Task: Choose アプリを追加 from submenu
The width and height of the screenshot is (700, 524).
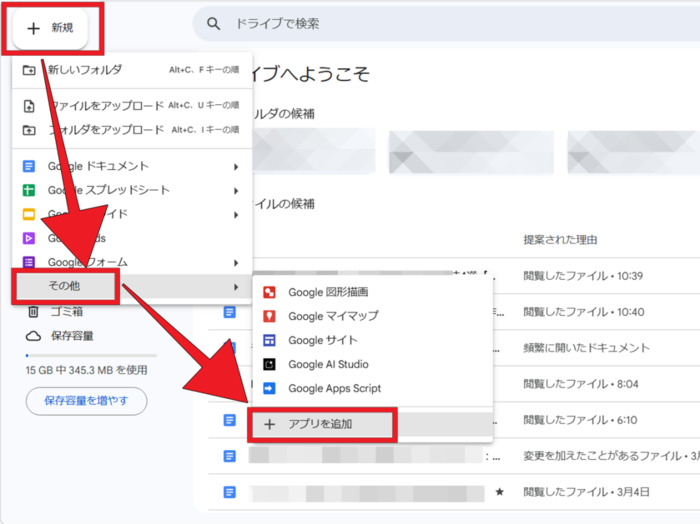Action: [372, 424]
